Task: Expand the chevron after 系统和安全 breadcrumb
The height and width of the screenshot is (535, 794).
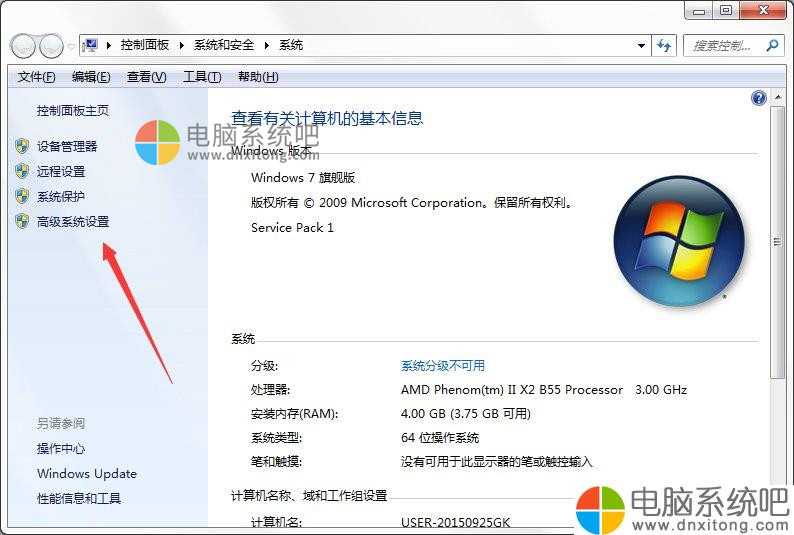Action: [x=266, y=45]
